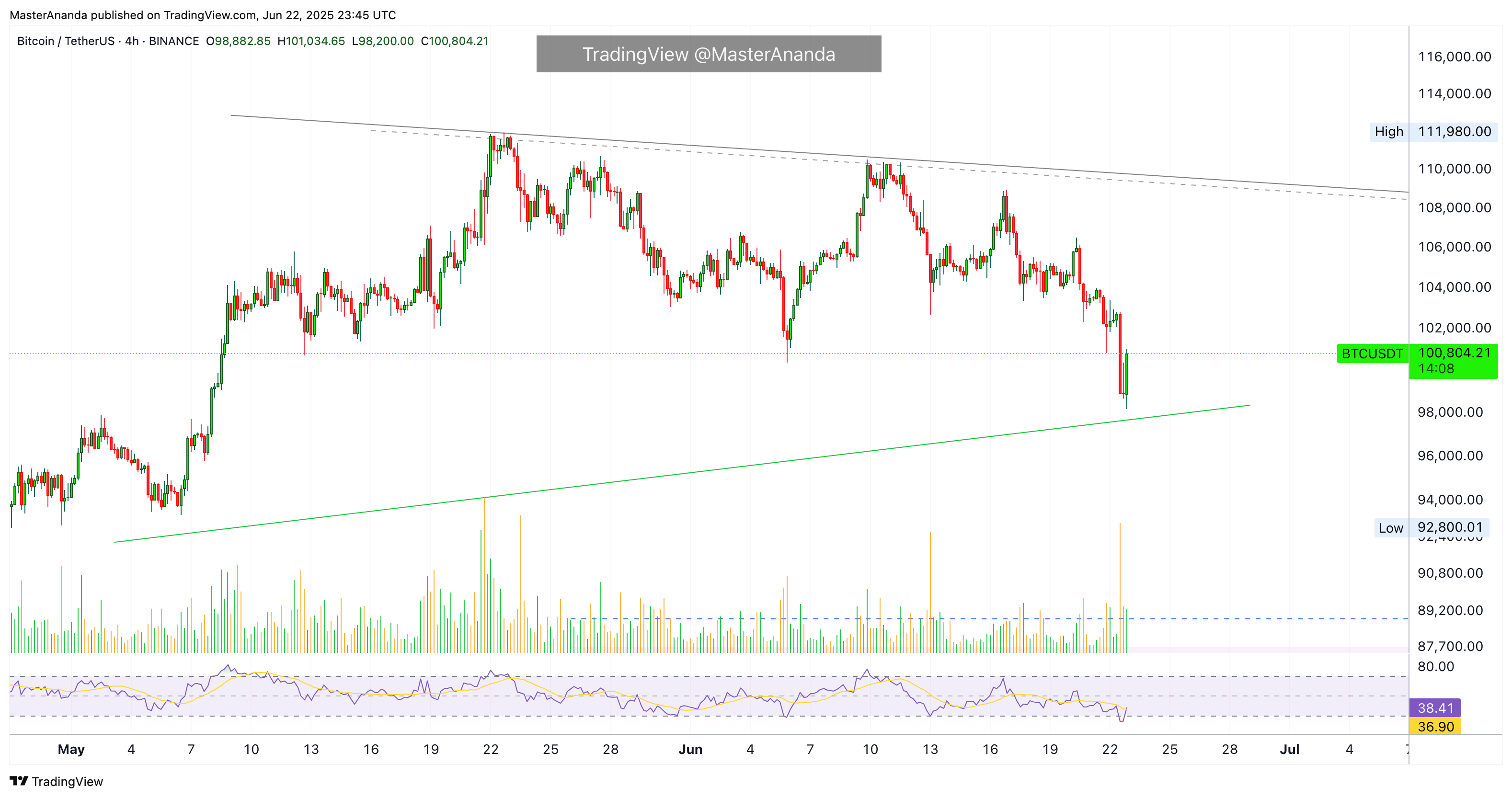
Task: Click the countdown timer 14:08
Action: [x=1436, y=368]
